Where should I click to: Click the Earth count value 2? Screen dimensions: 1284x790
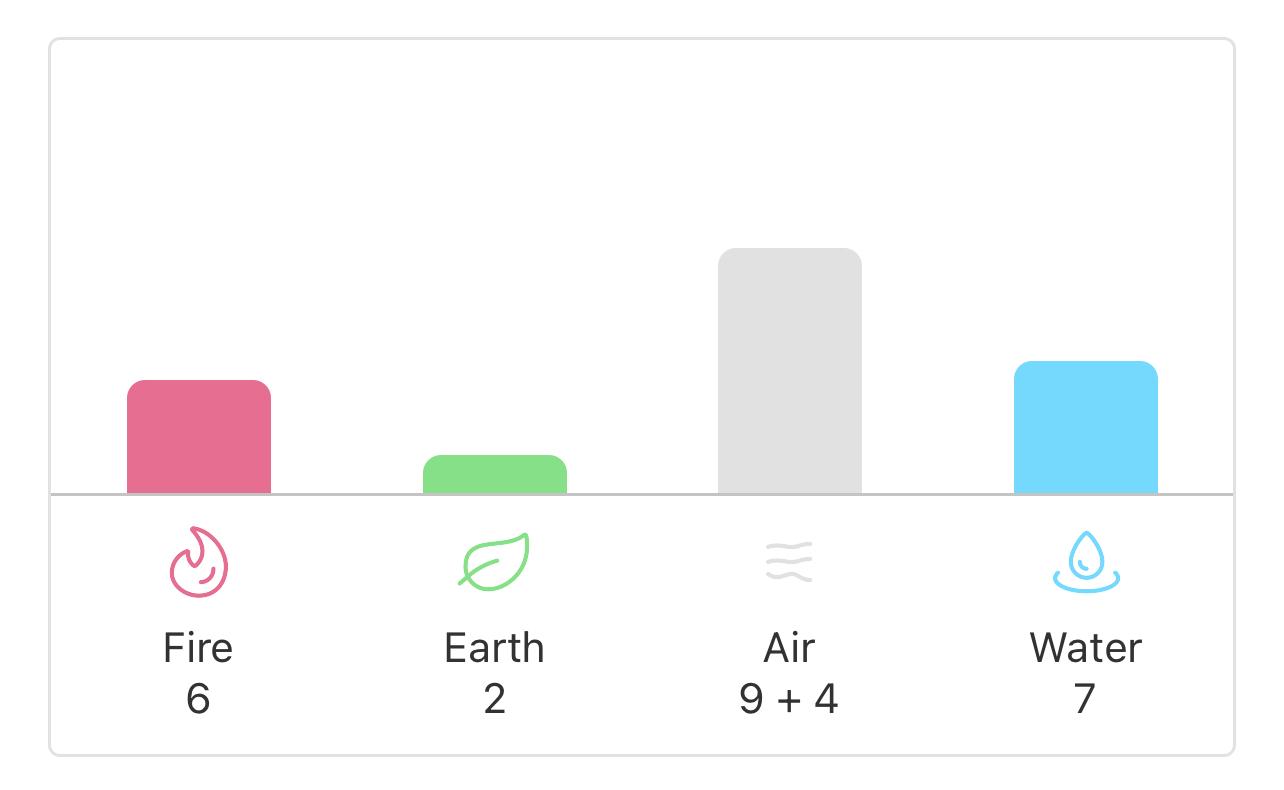coord(494,698)
